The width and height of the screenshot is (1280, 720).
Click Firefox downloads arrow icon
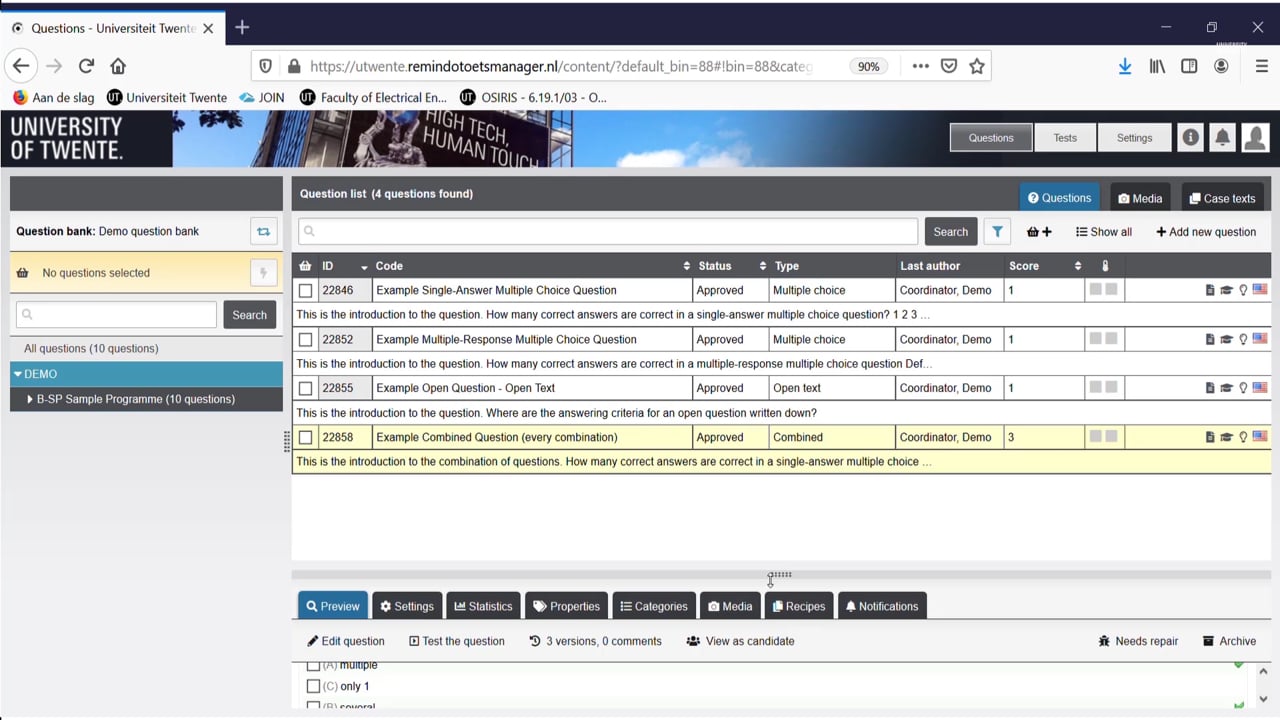pyautogui.click(x=1125, y=66)
